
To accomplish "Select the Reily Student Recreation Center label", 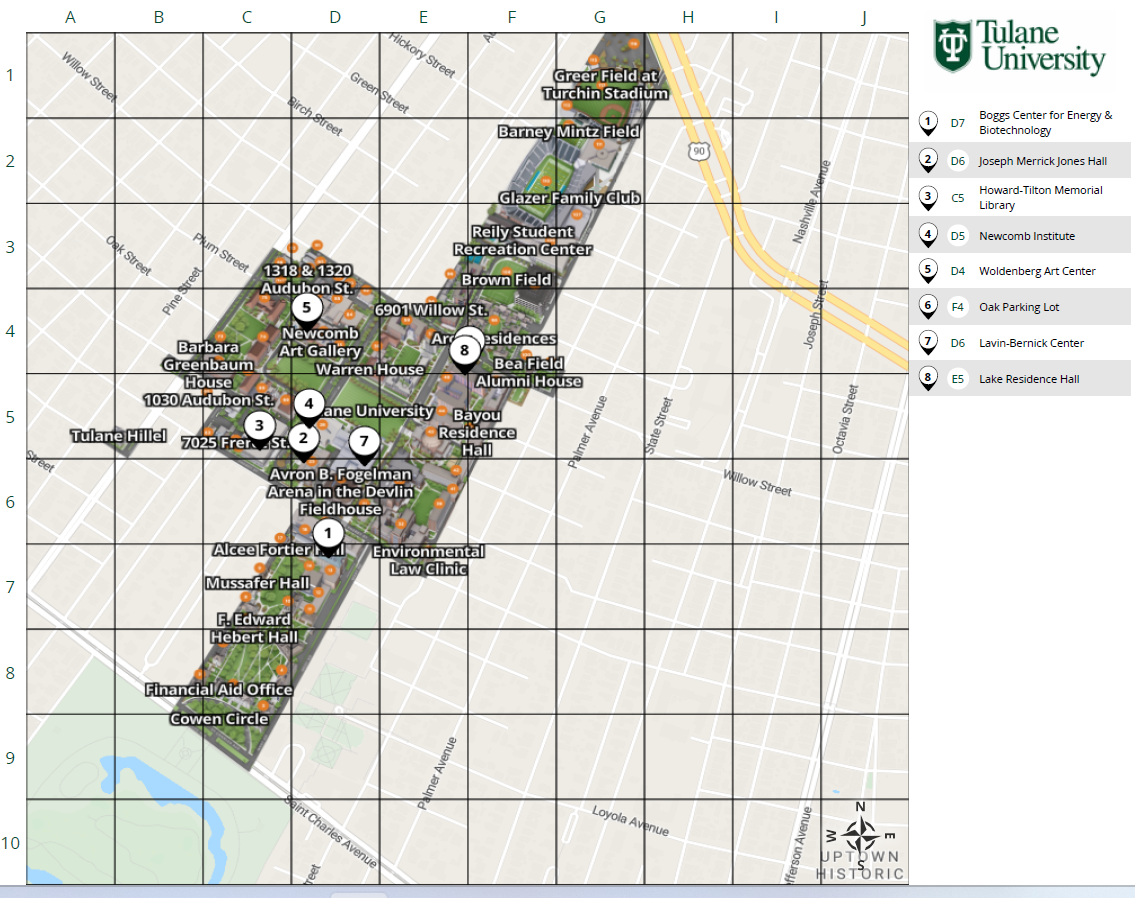I will 523,240.
